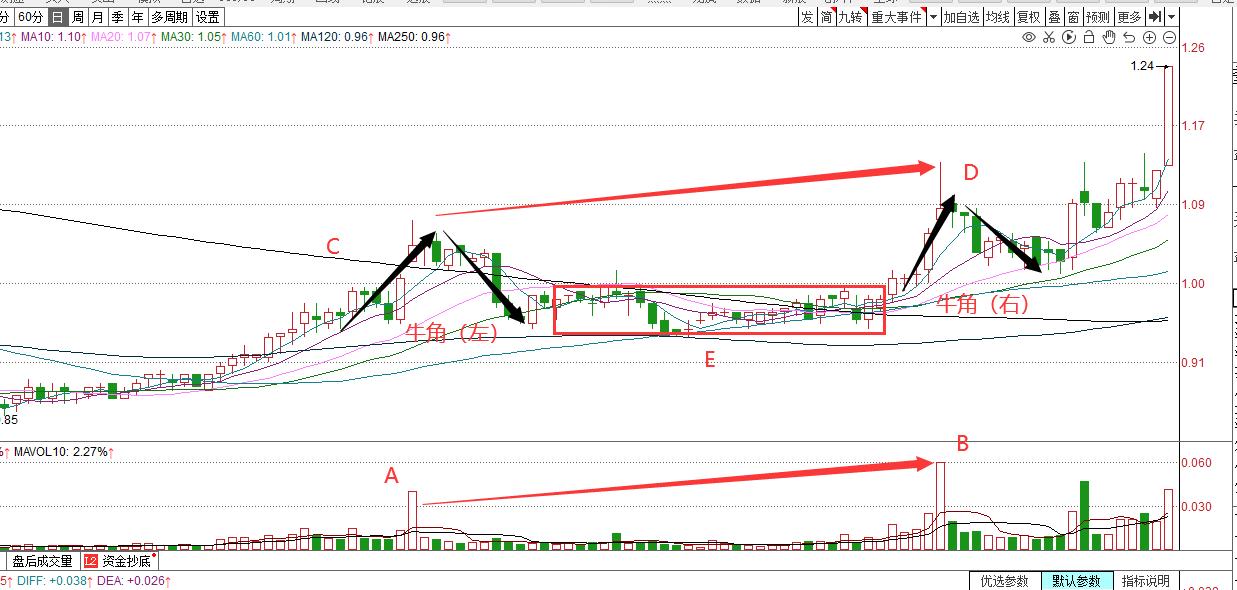Select the scissors cut tool icon
1237x590 pixels.
click(x=1049, y=37)
